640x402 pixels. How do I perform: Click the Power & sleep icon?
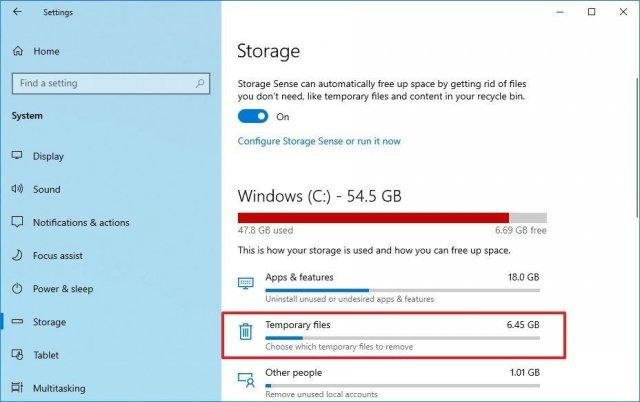point(17,289)
